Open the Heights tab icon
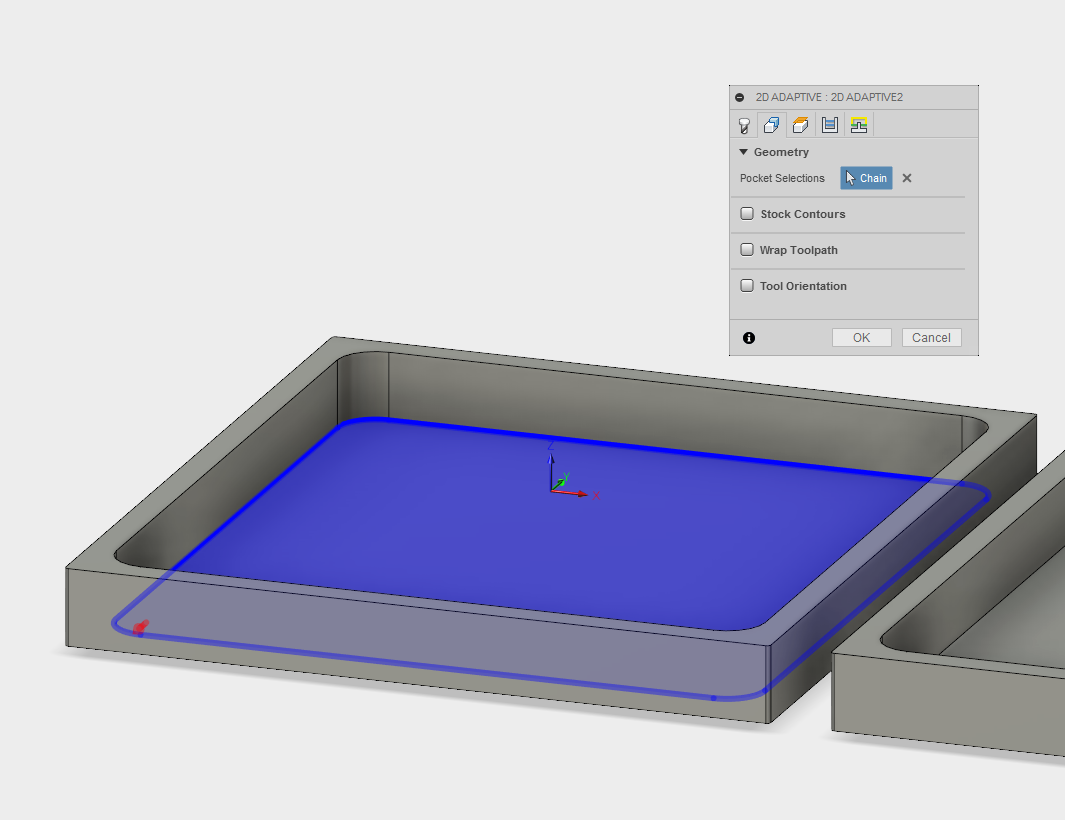This screenshot has height=820, width=1065. click(801, 125)
